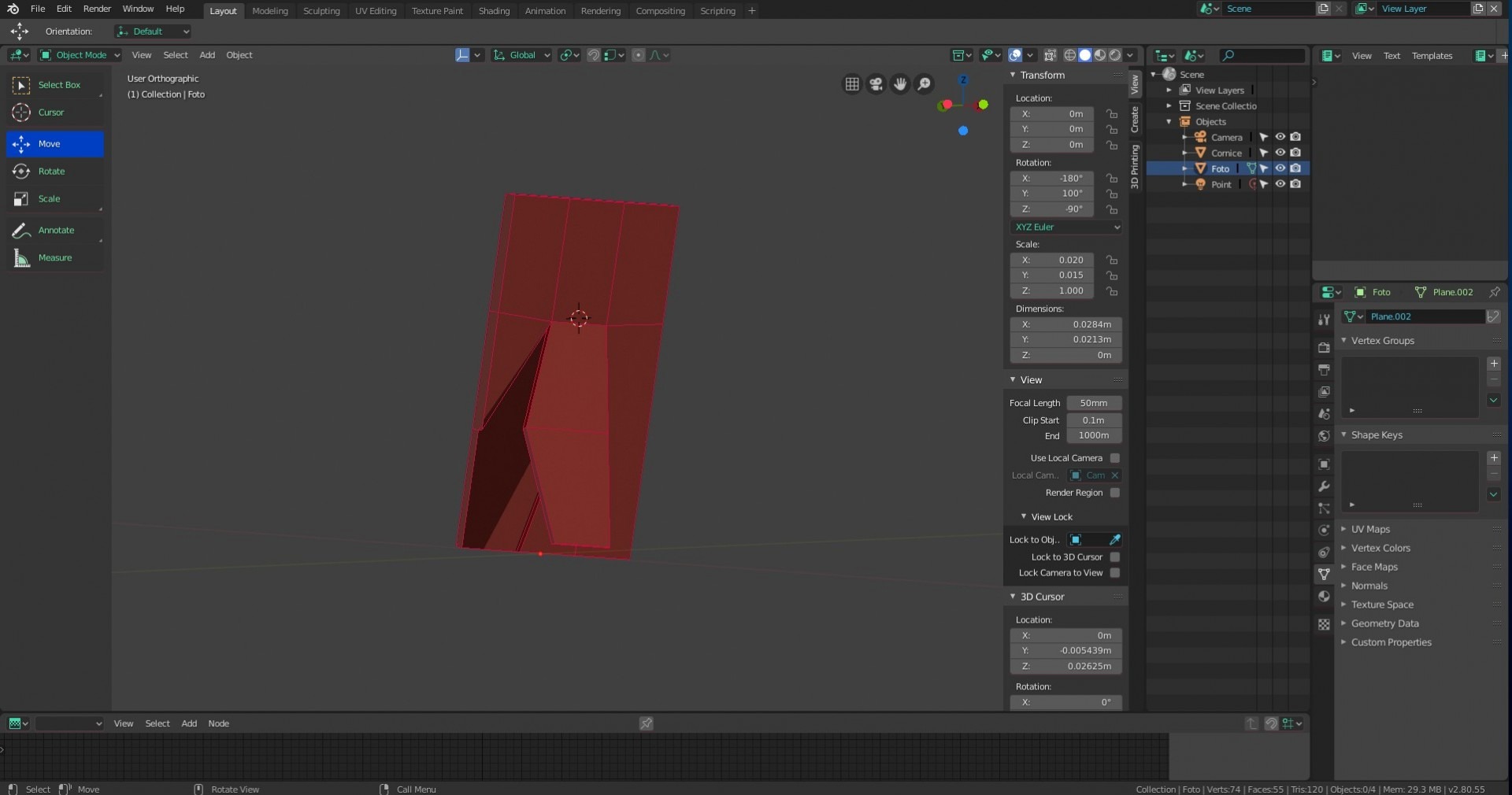Open the Active Tool settings tab

[1324, 320]
